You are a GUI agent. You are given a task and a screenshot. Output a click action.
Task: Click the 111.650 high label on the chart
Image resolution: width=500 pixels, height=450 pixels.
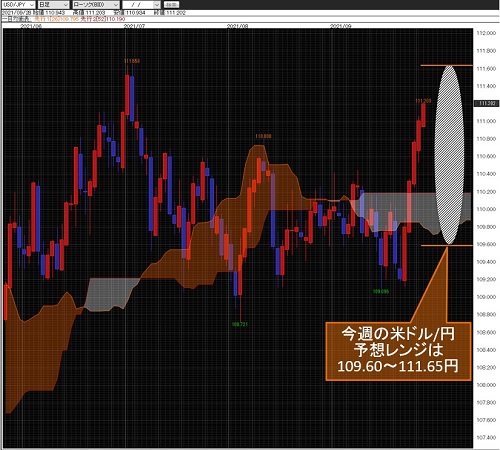tap(132, 61)
